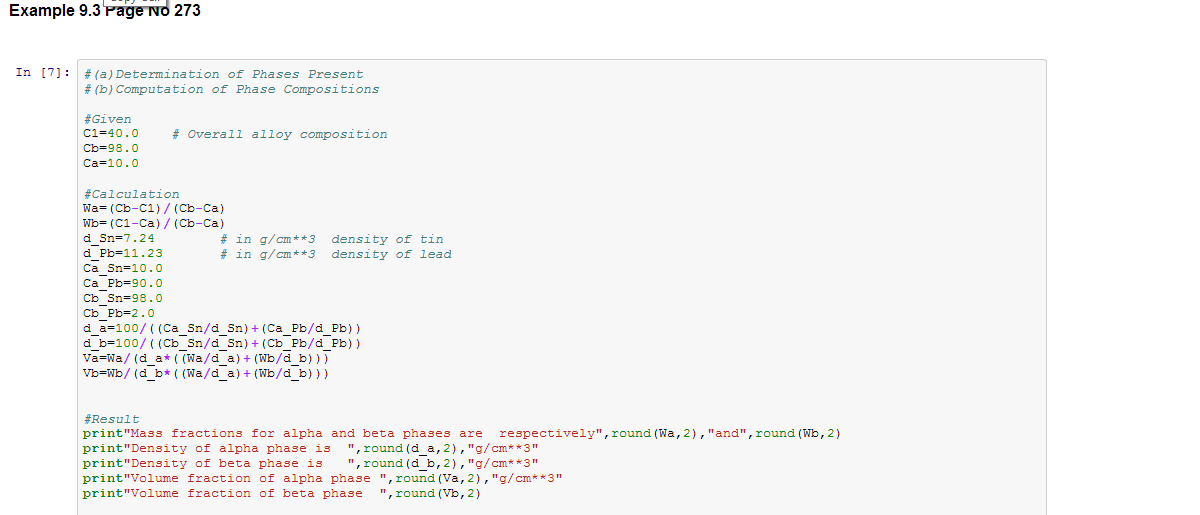Click the 'Wa=(Cb-C1)/(Cb-Ca)' formula line
This screenshot has height=515, width=1200.
(x=153, y=208)
